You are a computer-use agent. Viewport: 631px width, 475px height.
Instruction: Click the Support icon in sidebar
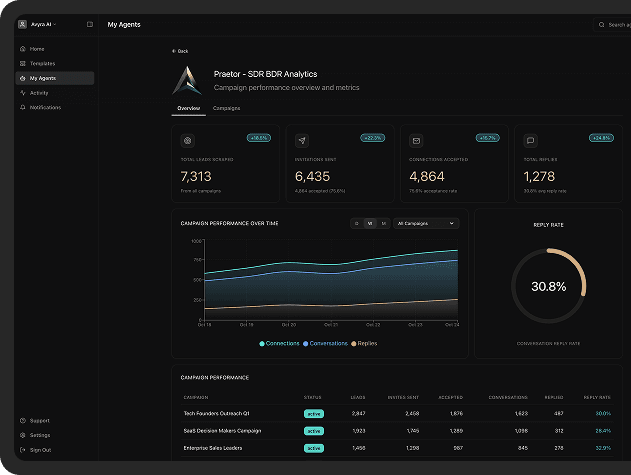pos(22,421)
